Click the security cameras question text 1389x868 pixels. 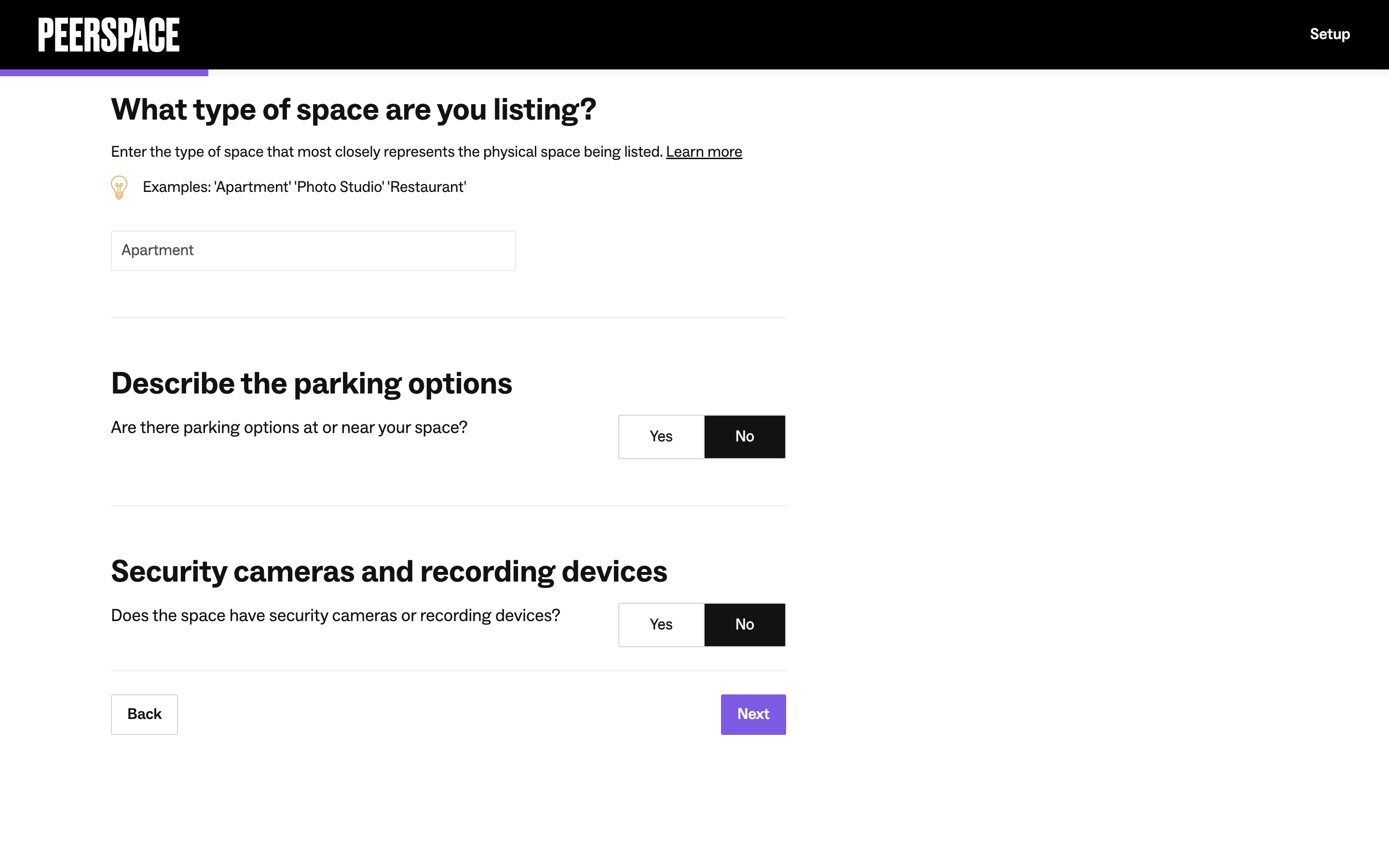tap(335, 615)
